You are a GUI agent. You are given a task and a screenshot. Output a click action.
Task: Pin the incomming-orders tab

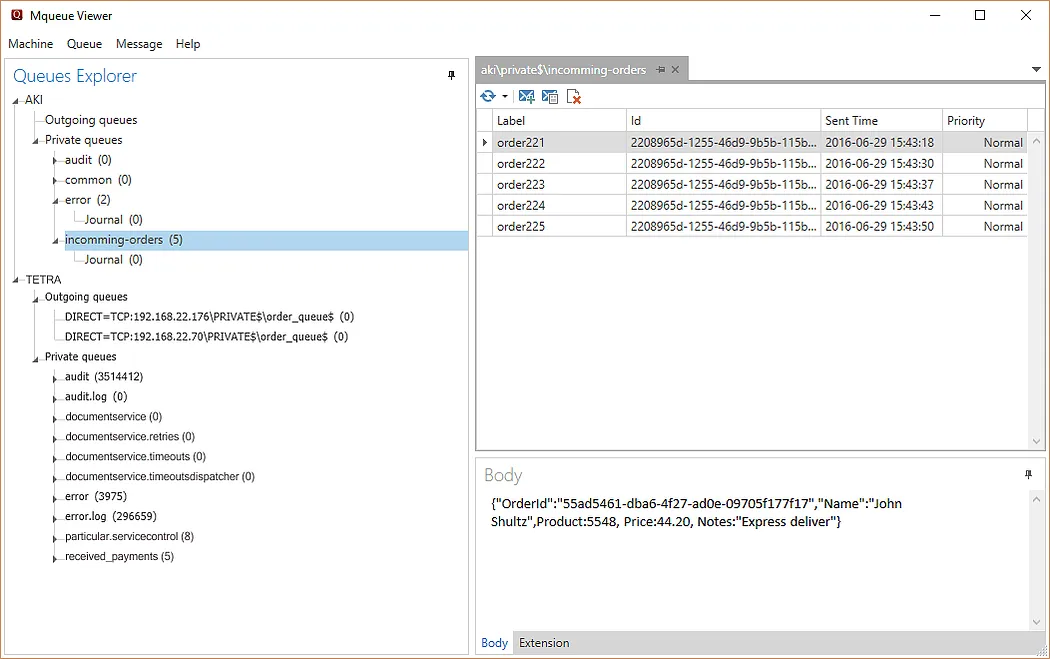tap(661, 70)
